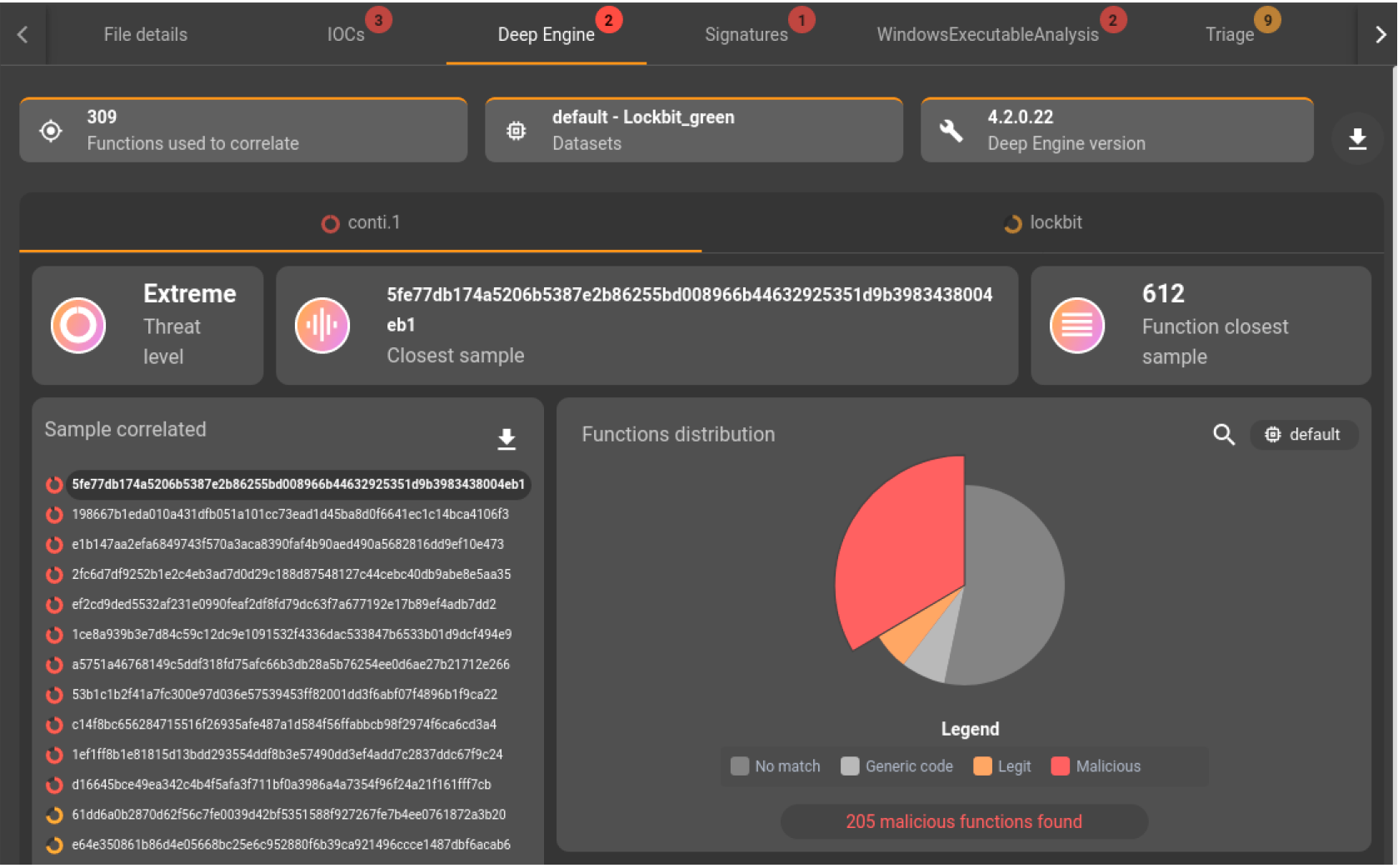1398x868 pixels.
Task: Click the Functions distribution search icon
Action: tap(1223, 434)
